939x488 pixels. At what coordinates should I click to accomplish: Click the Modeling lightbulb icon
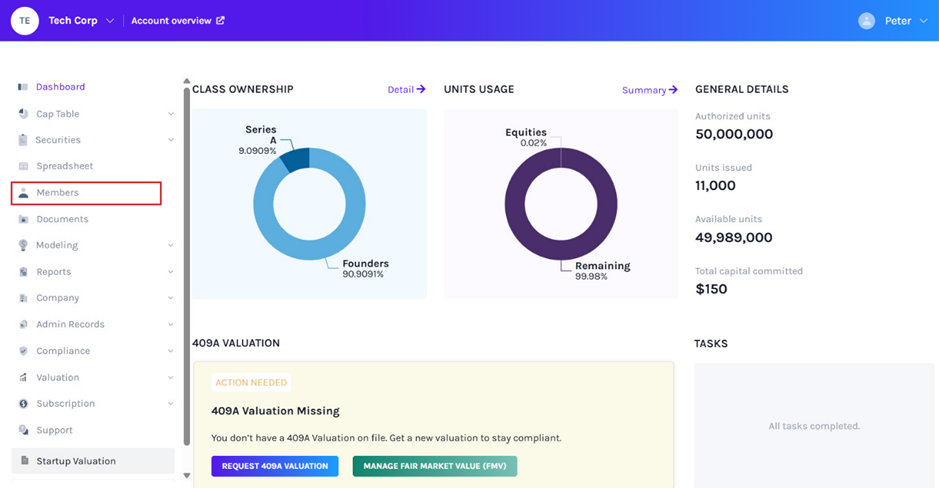[x=23, y=245]
